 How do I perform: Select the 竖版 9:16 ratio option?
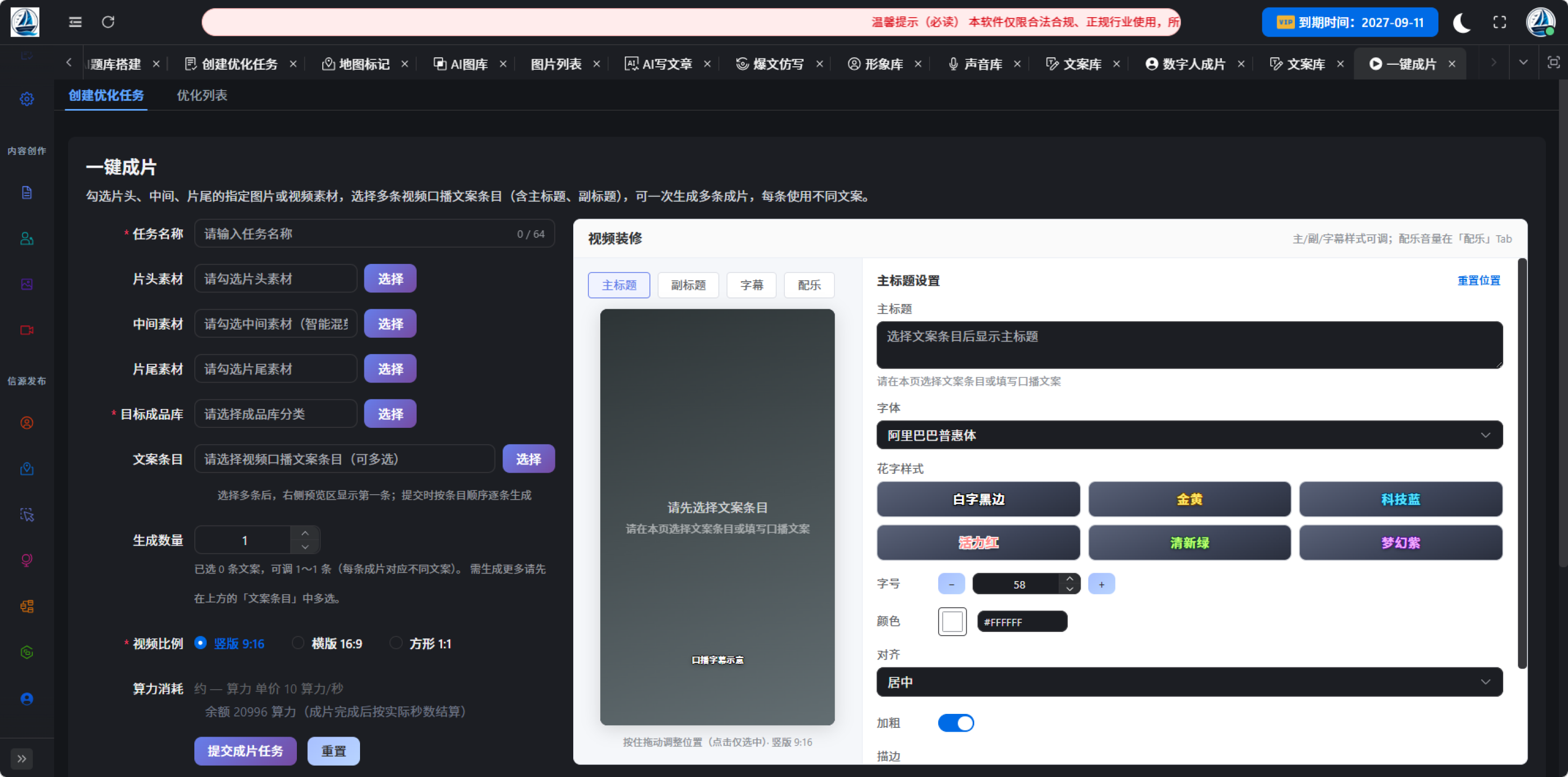coord(229,643)
